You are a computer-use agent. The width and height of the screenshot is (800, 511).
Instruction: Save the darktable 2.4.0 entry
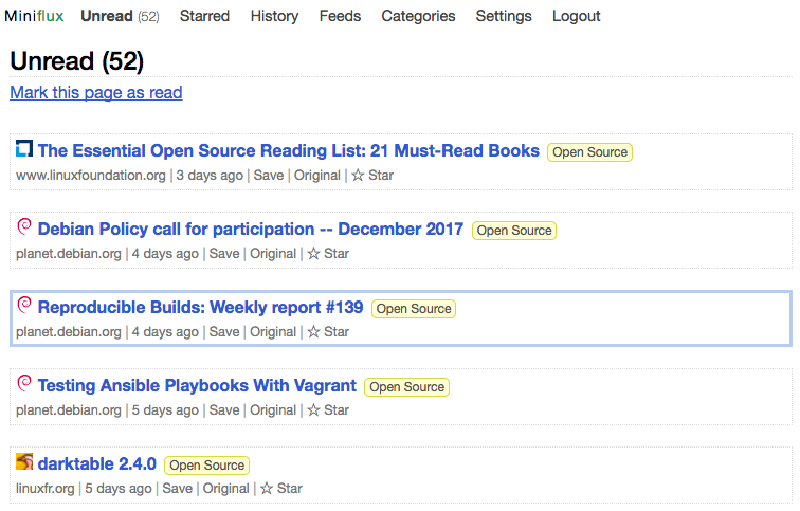177,489
